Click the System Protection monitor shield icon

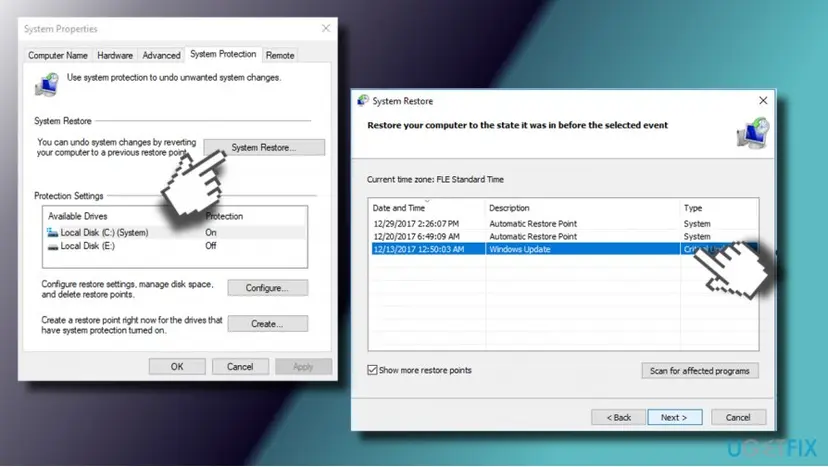tap(47, 85)
